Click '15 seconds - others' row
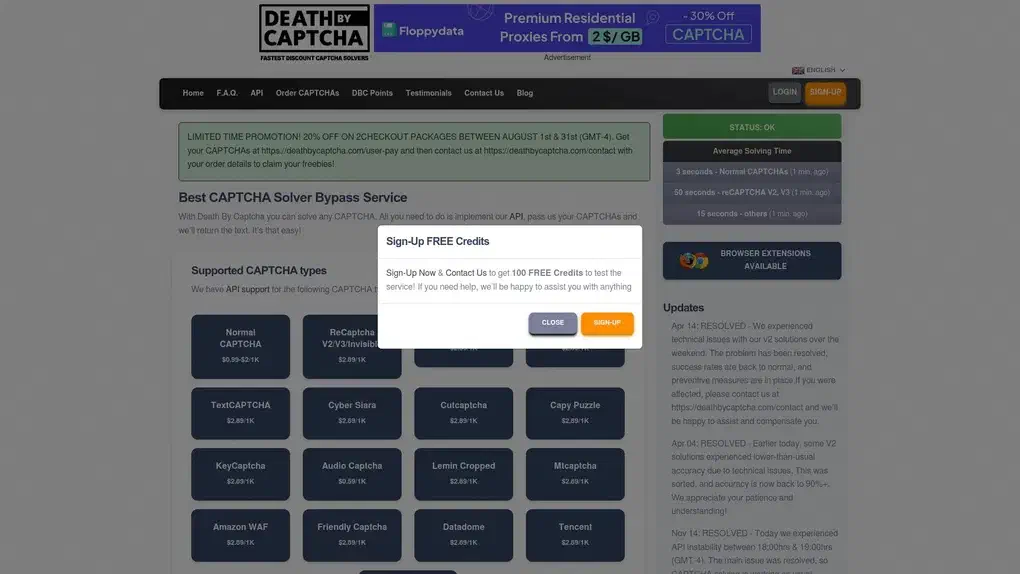 [x=752, y=213]
